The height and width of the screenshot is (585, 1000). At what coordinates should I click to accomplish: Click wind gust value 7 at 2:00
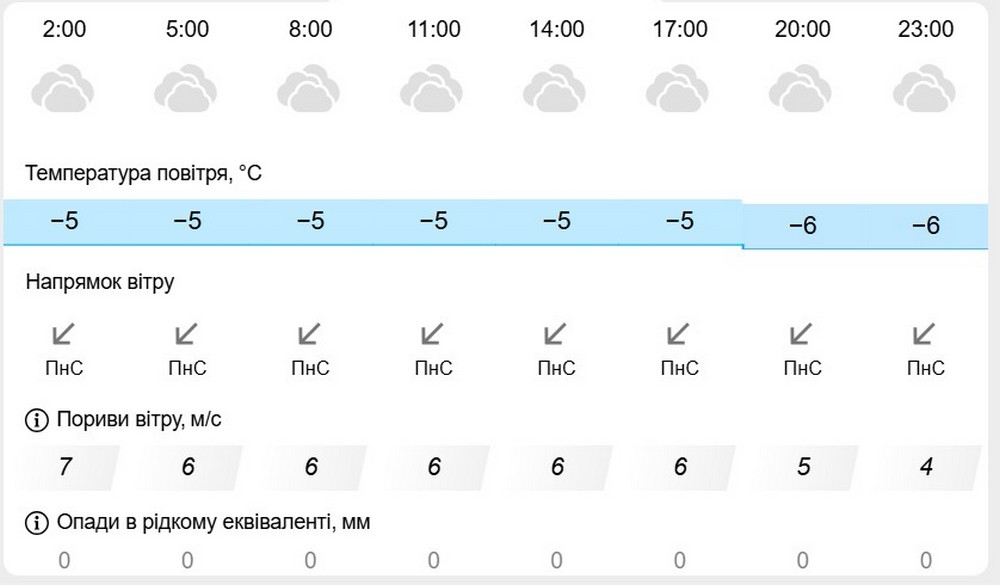66,467
